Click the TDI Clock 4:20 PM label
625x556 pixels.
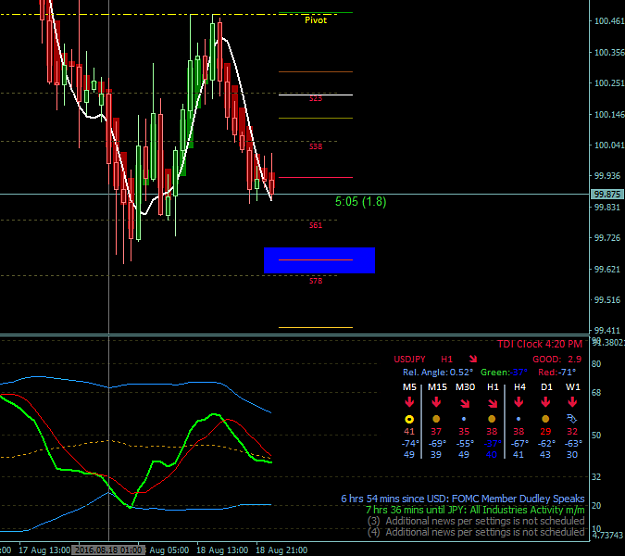540,344
